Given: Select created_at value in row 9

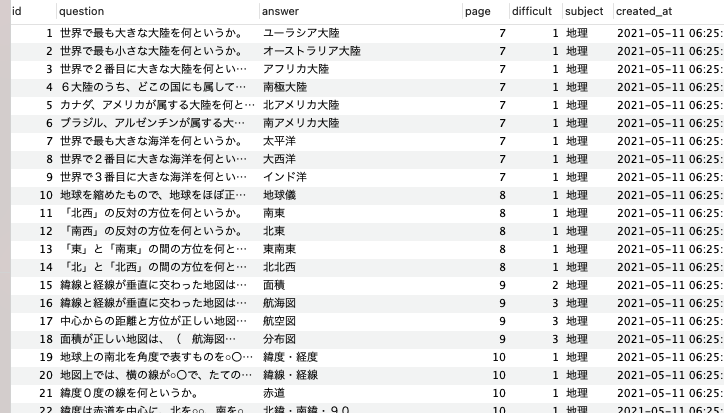Looking at the screenshot, I should tap(670, 177).
